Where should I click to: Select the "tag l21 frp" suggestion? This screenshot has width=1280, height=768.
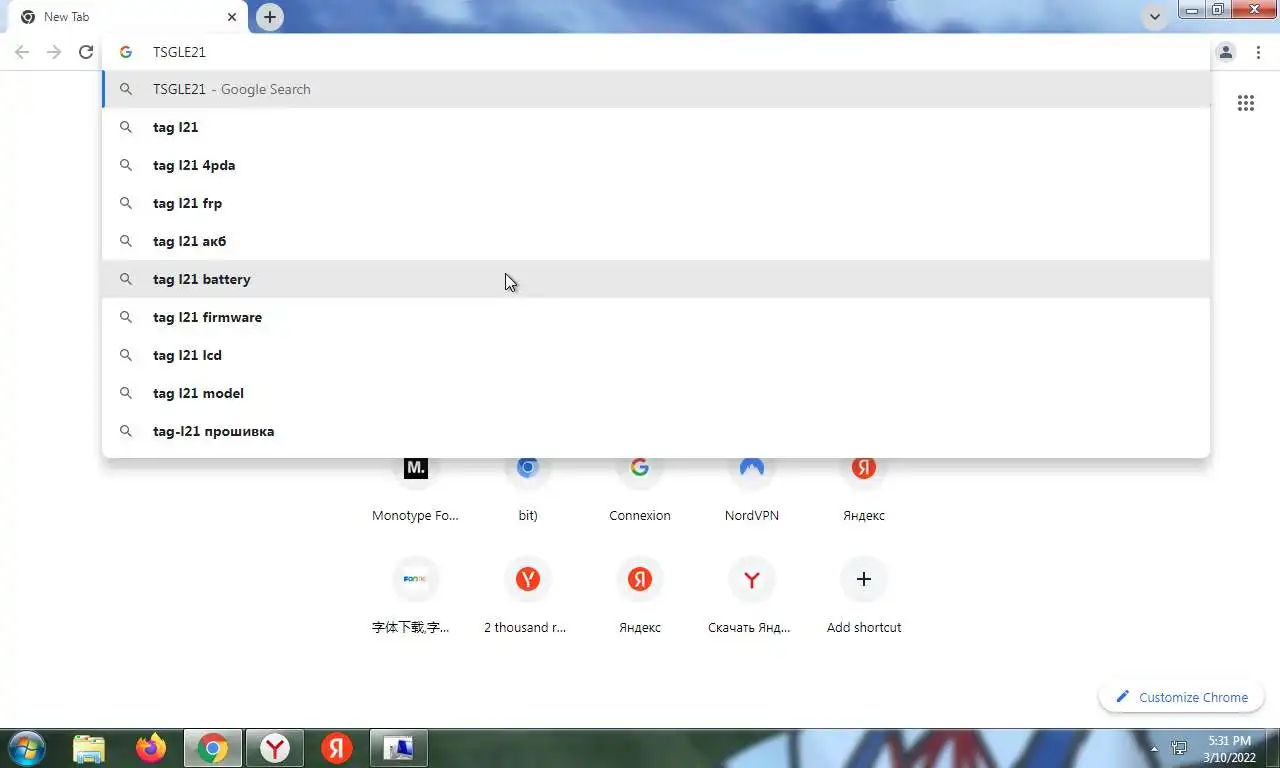coord(656,203)
